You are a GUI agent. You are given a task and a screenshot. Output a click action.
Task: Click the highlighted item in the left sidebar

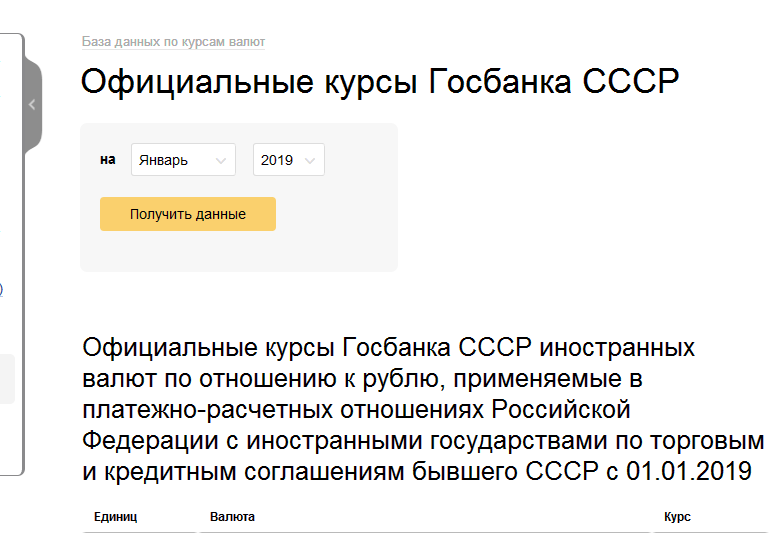tap(7, 378)
